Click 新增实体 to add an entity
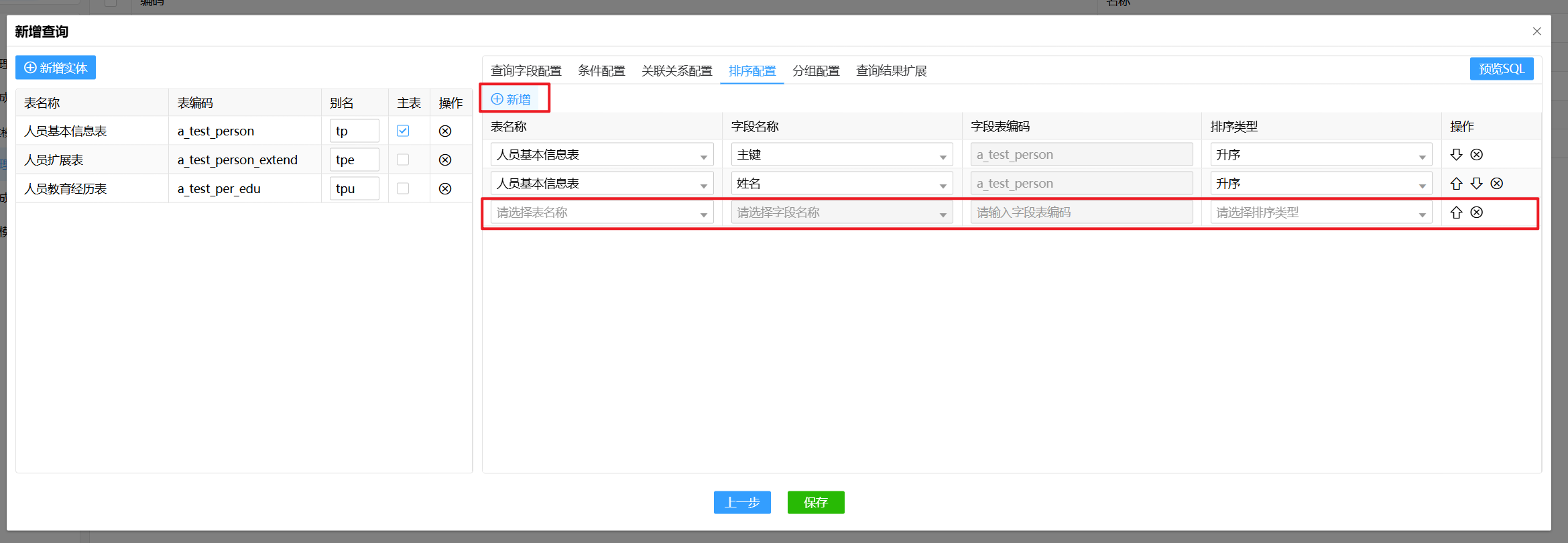 pos(56,68)
